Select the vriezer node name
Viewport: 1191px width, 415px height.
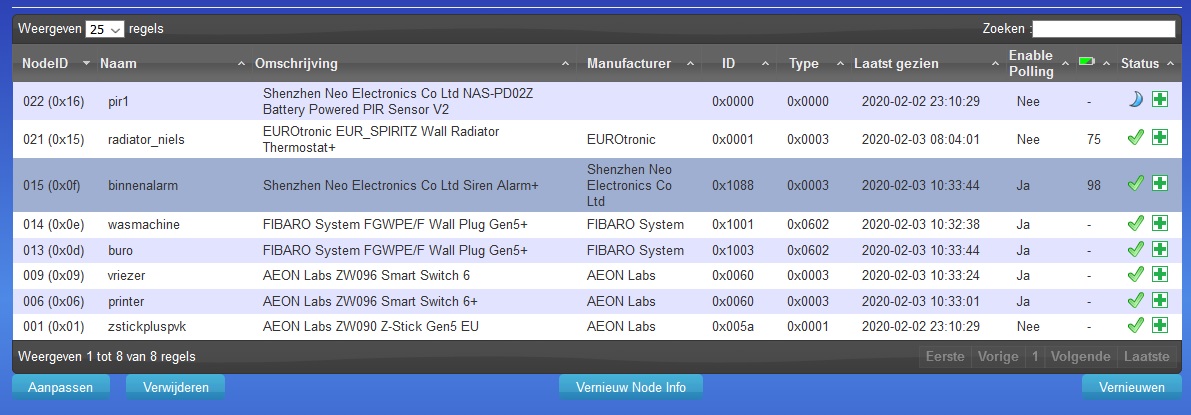(126, 275)
